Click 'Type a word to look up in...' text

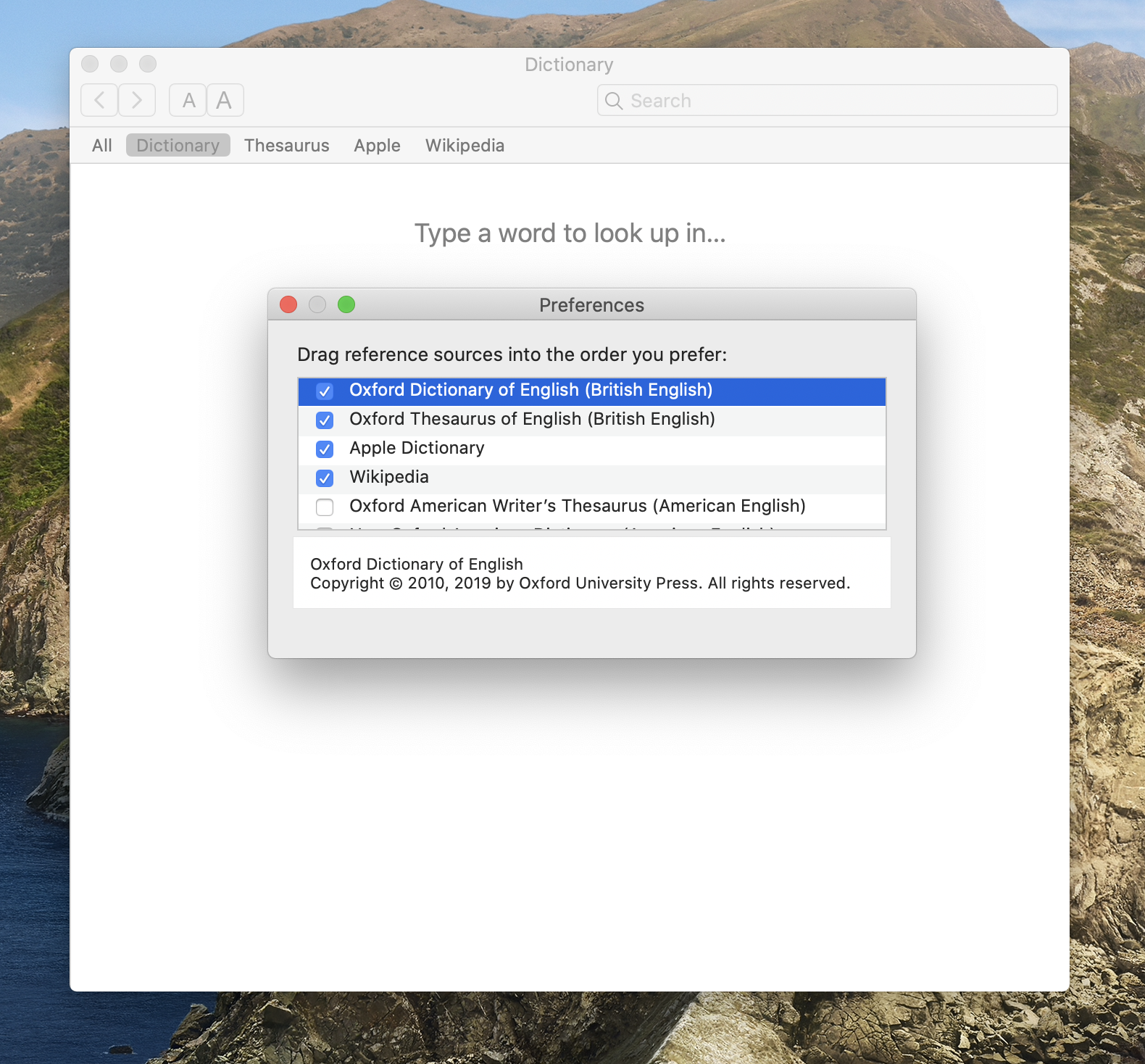[x=570, y=234]
